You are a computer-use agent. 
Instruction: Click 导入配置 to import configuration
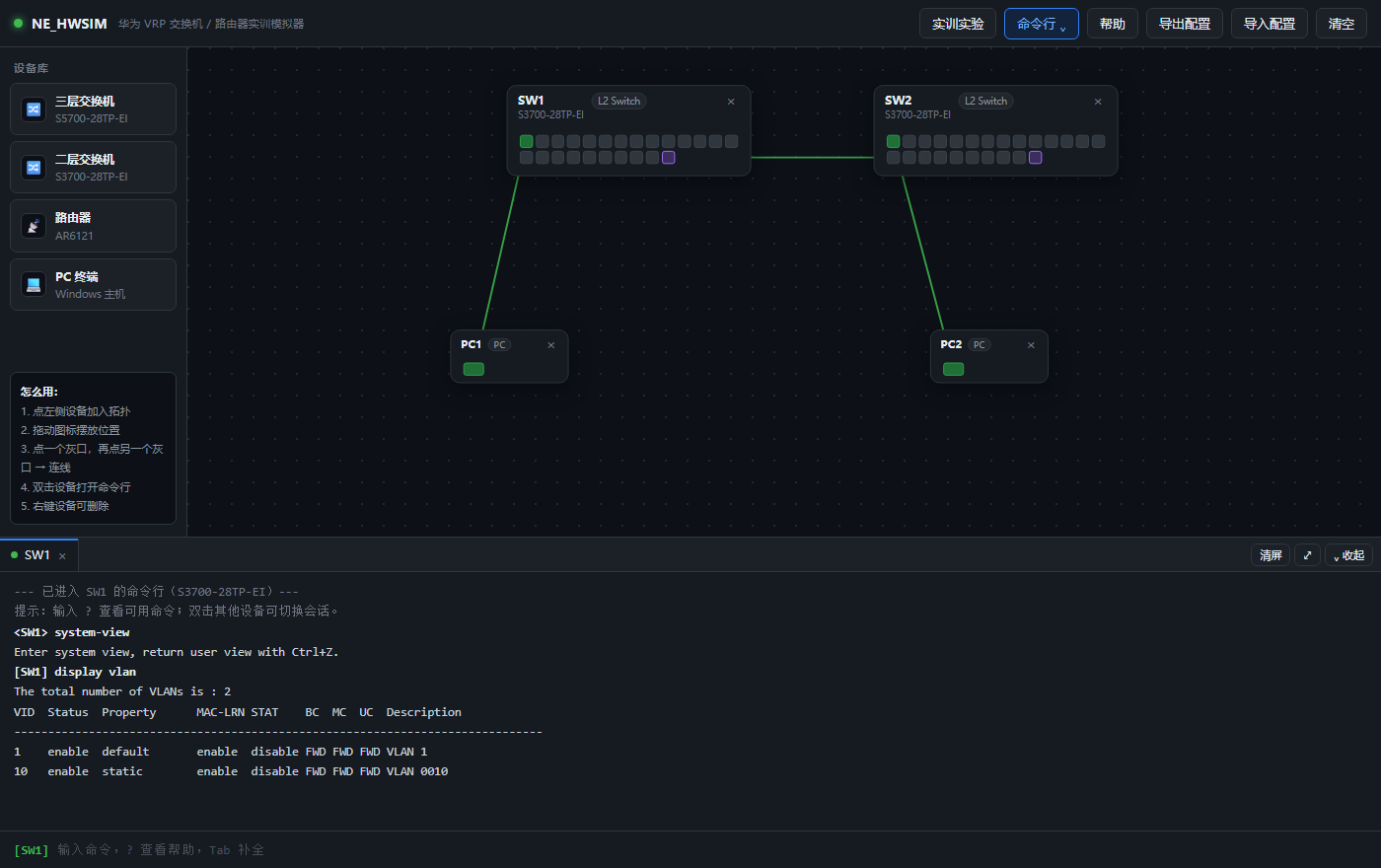(x=1270, y=24)
